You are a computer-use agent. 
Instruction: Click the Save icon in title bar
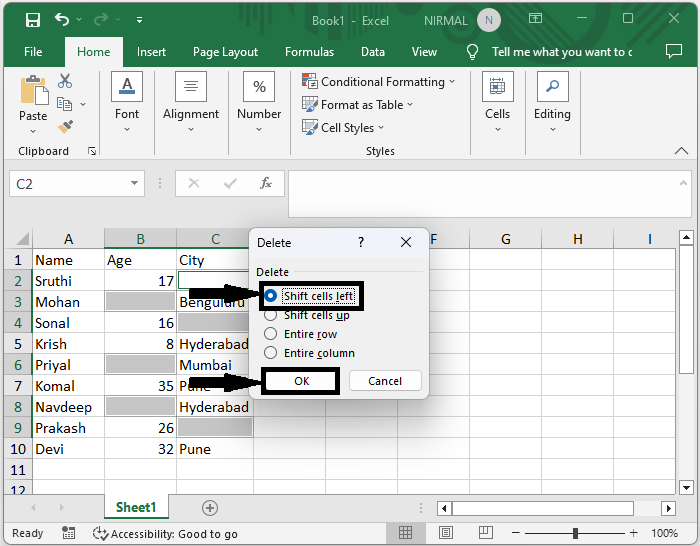point(33,19)
